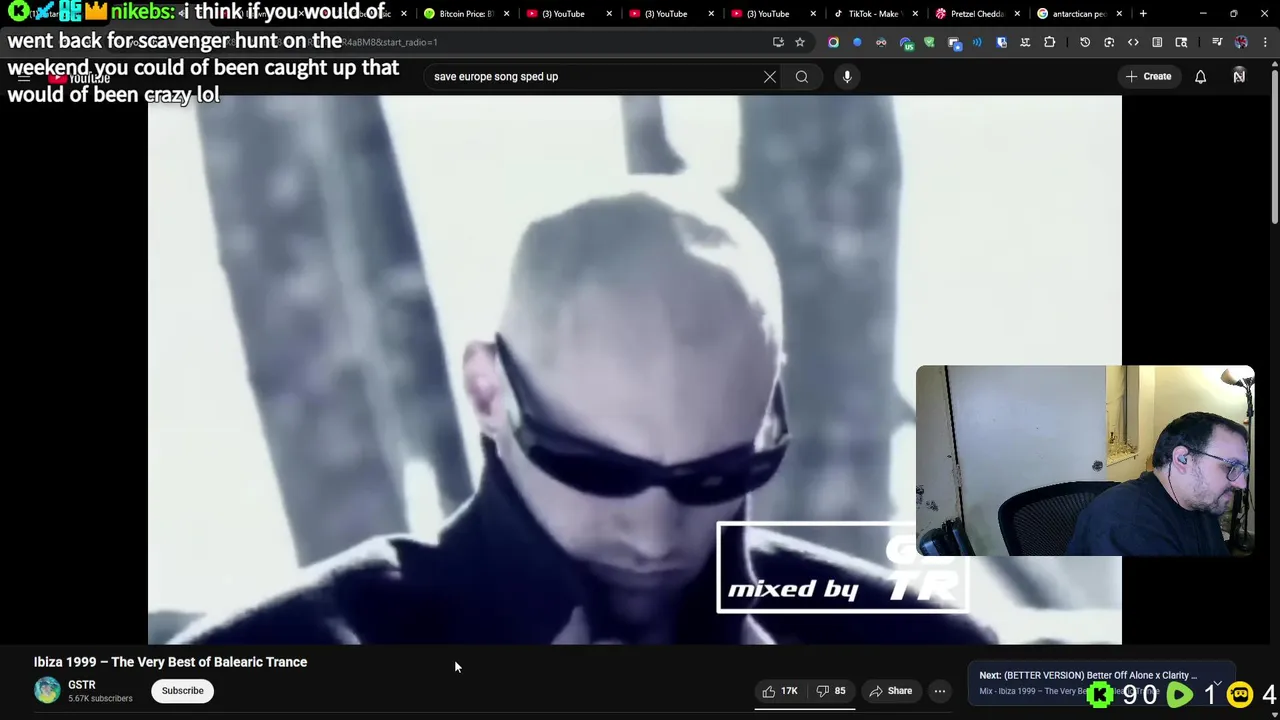Switch to the TikTok - Make tab
The image size is (1280, 720).
click(873, 14)
